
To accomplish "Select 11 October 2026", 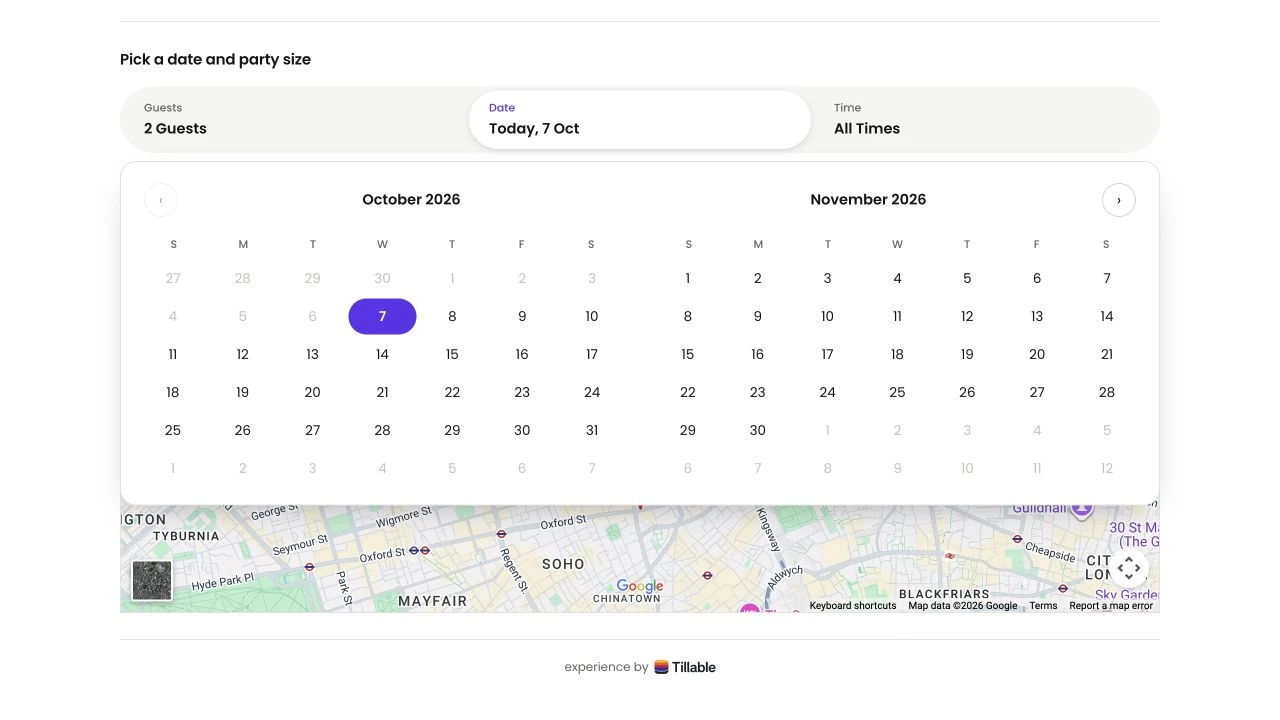I will coord(173,354).
